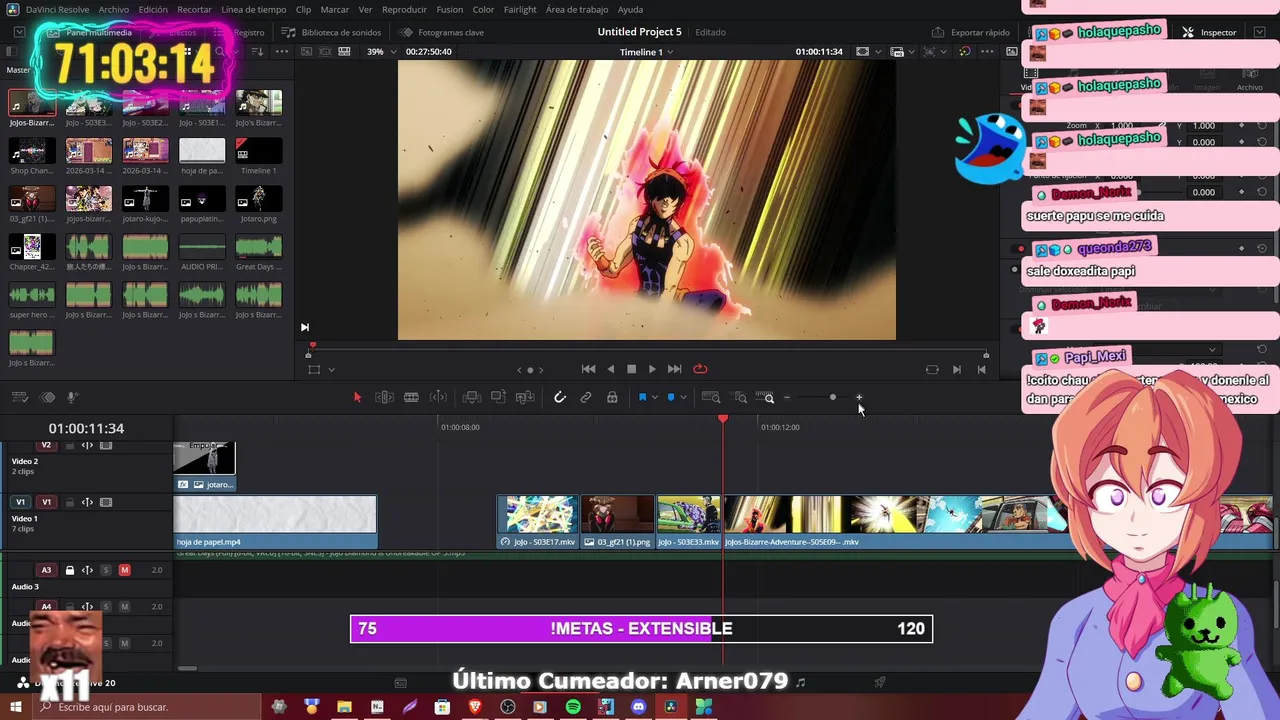The image size is (1280, 720).
Task: Disable Video 1 track filmstrip icon
Action: 106,502
